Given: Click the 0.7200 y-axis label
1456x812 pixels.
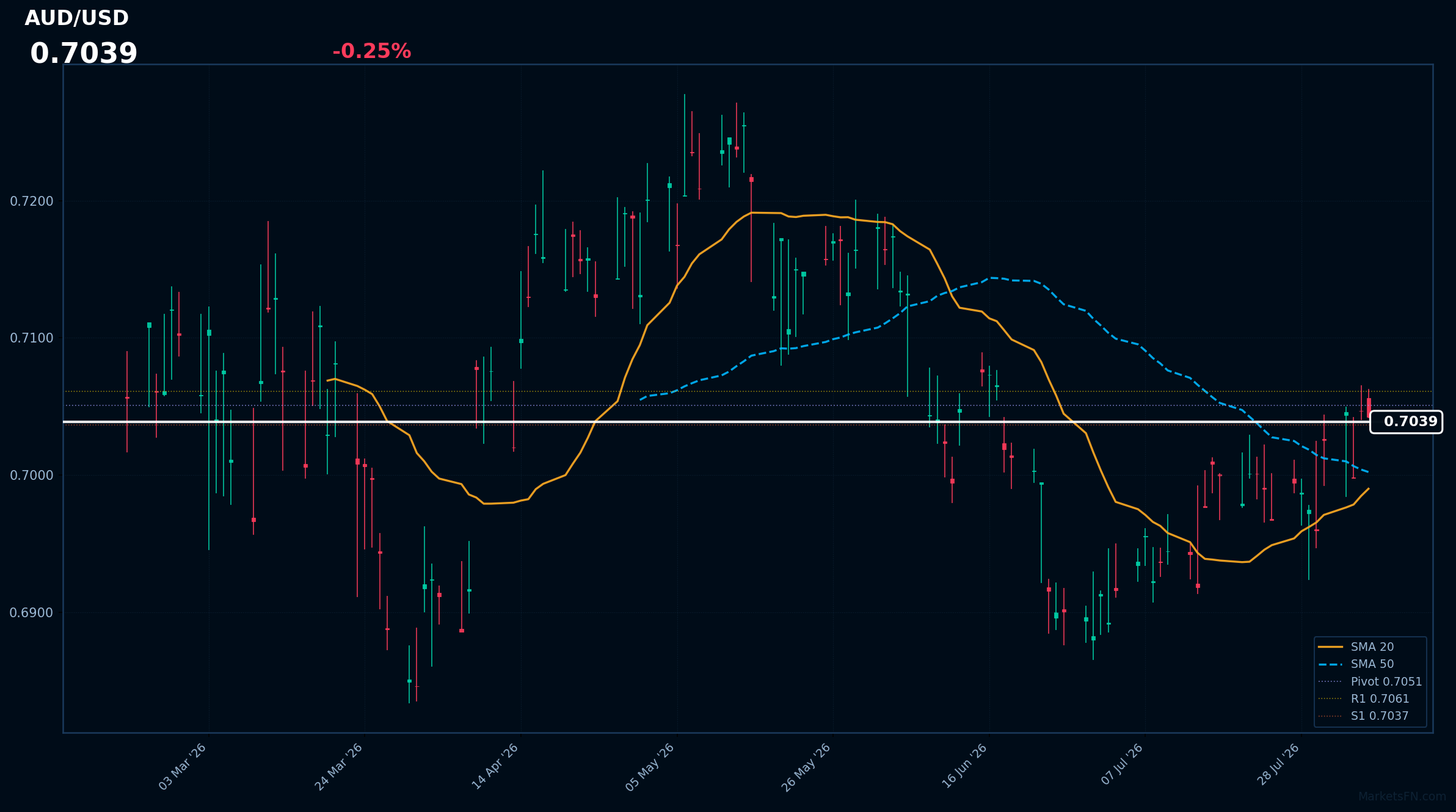Looking at the screenshot, I should [x=32, y=201].
